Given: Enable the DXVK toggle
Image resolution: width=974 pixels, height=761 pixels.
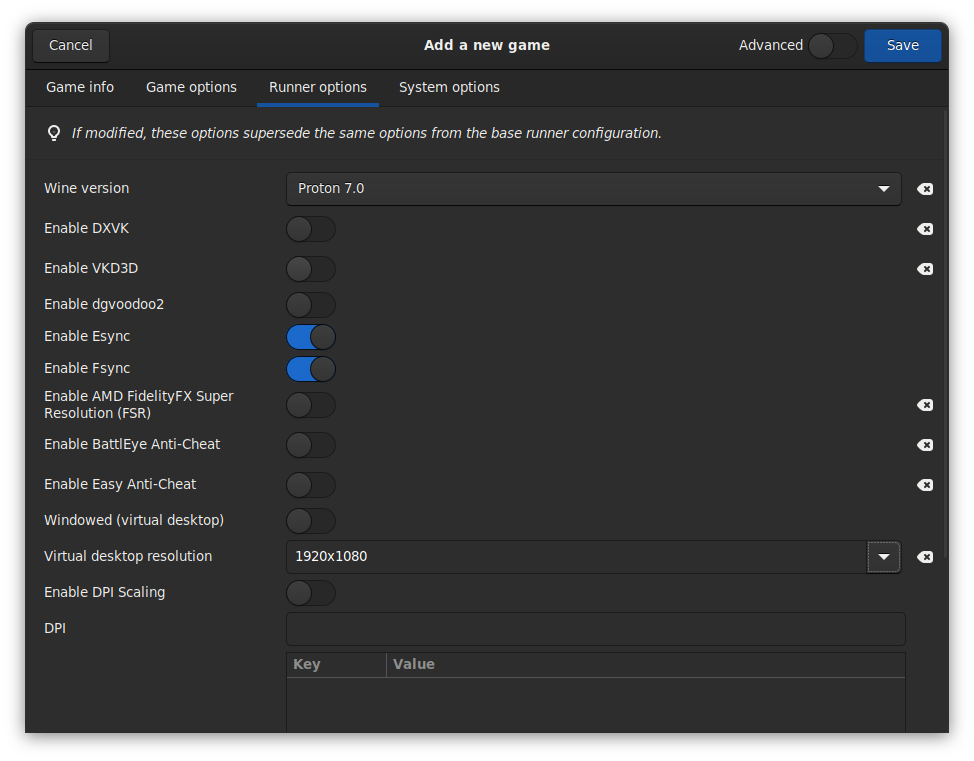Looking at the screenshot, I should 311,229.
